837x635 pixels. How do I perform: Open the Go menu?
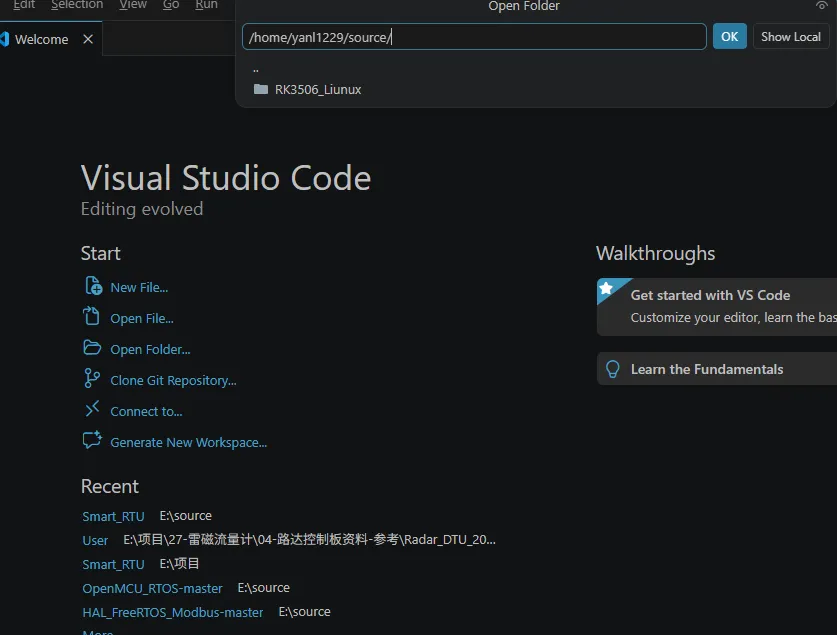pyautogui.click(x=171, y=5)
